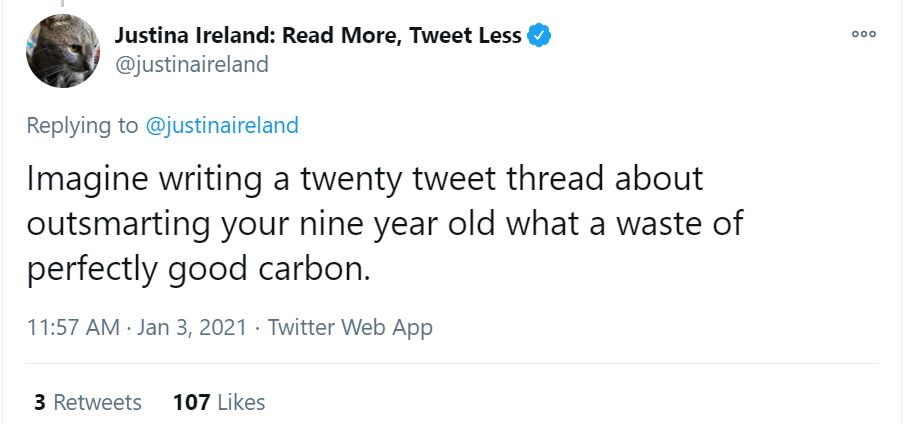
Task: Open the @justinaireland handle below the name
Action: 192,64
